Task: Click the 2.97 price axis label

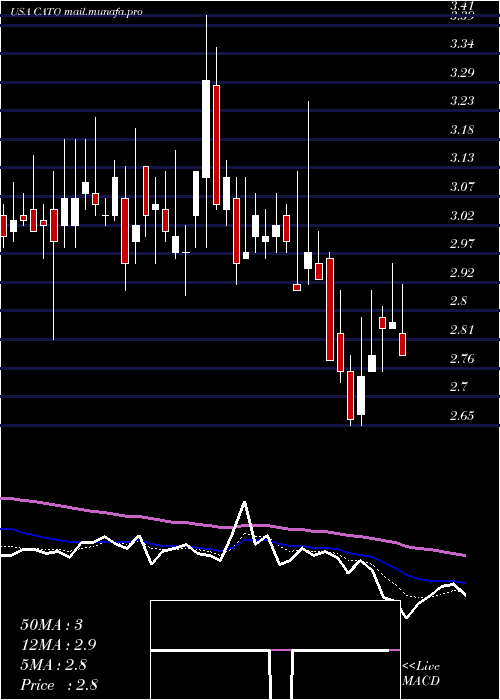Action: pyautogui.click(x=462, y=244)
